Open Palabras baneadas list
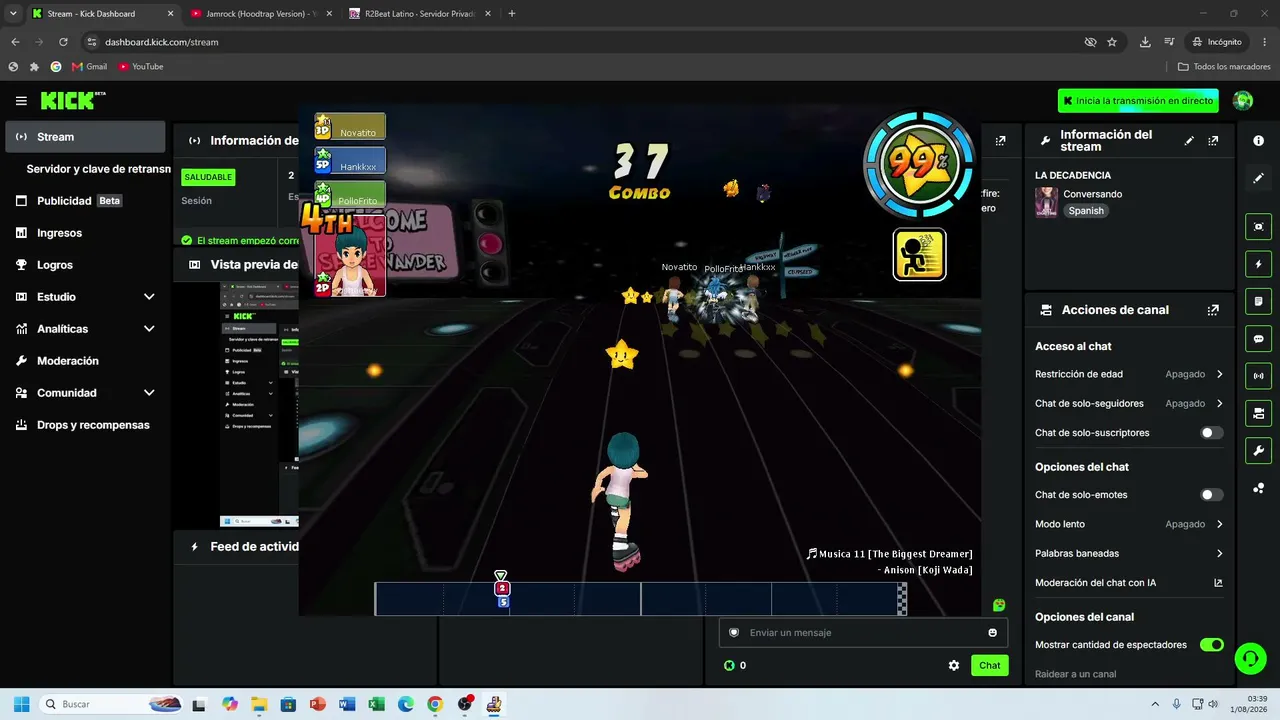Viewport: 1280px width, 720px height. (x=1129, y=553)
